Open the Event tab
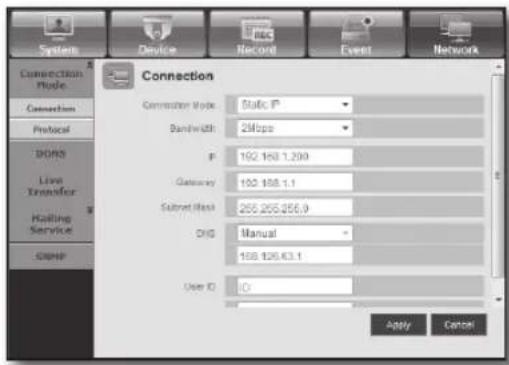509x365 pixels. point(356,34)
